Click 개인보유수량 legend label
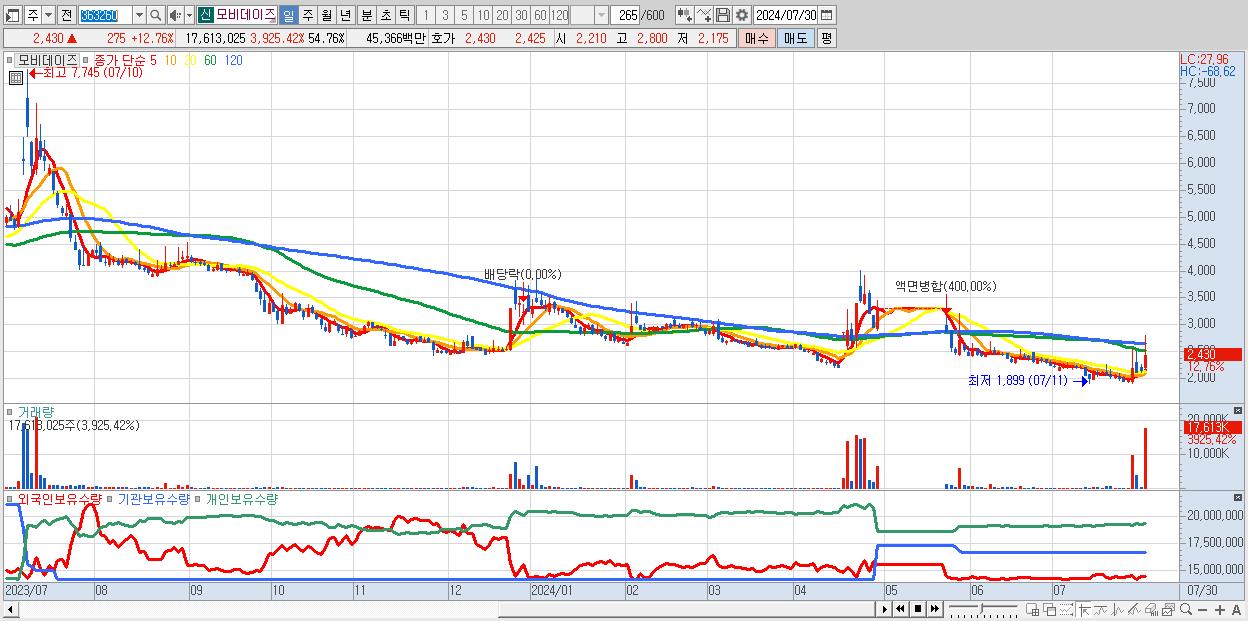This screenshot has height=621, width=1248. point(241,498)
